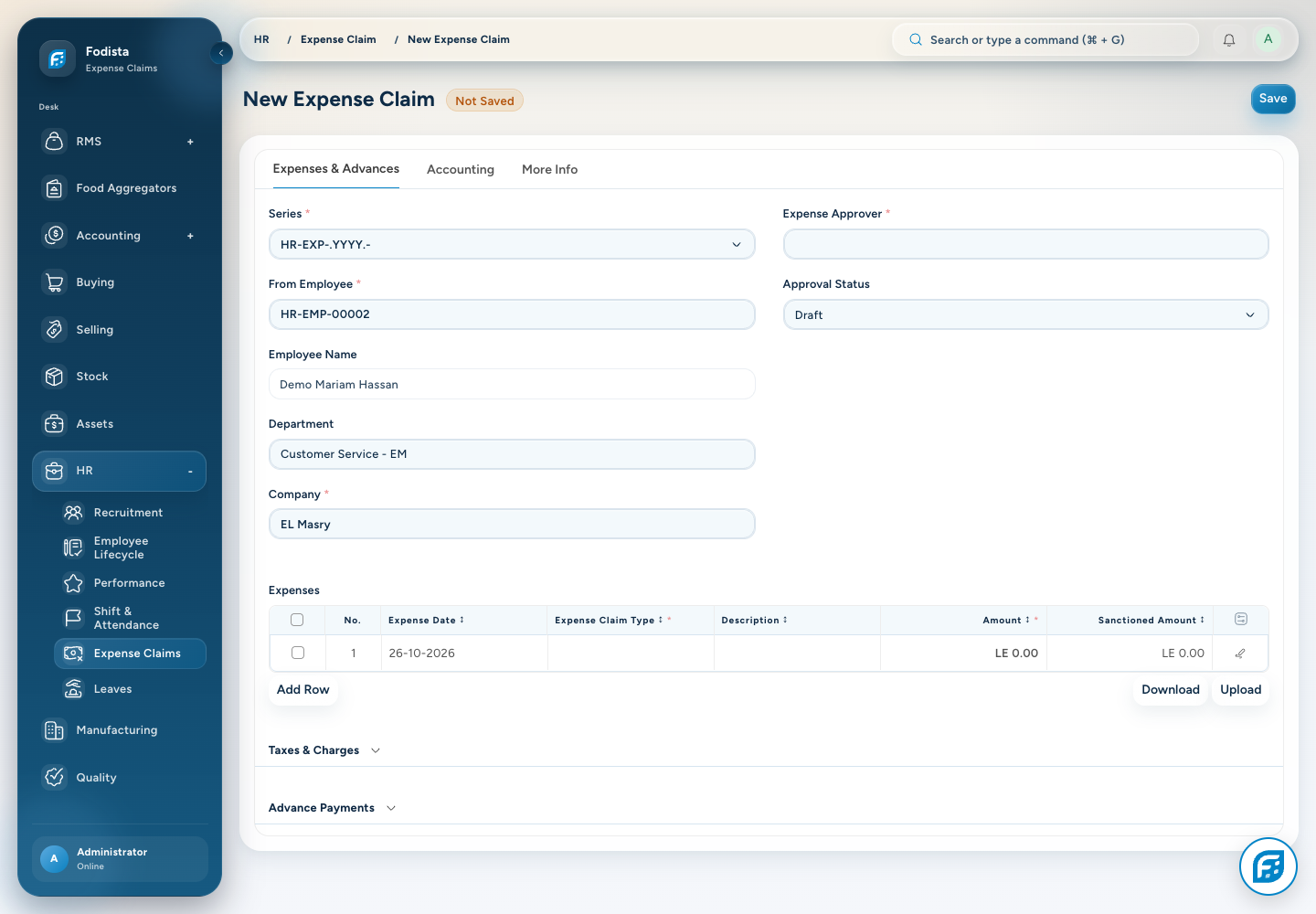Open the Approval Status dropdown
This screenshot has width=1316, height=914.
click(1025, 314)
